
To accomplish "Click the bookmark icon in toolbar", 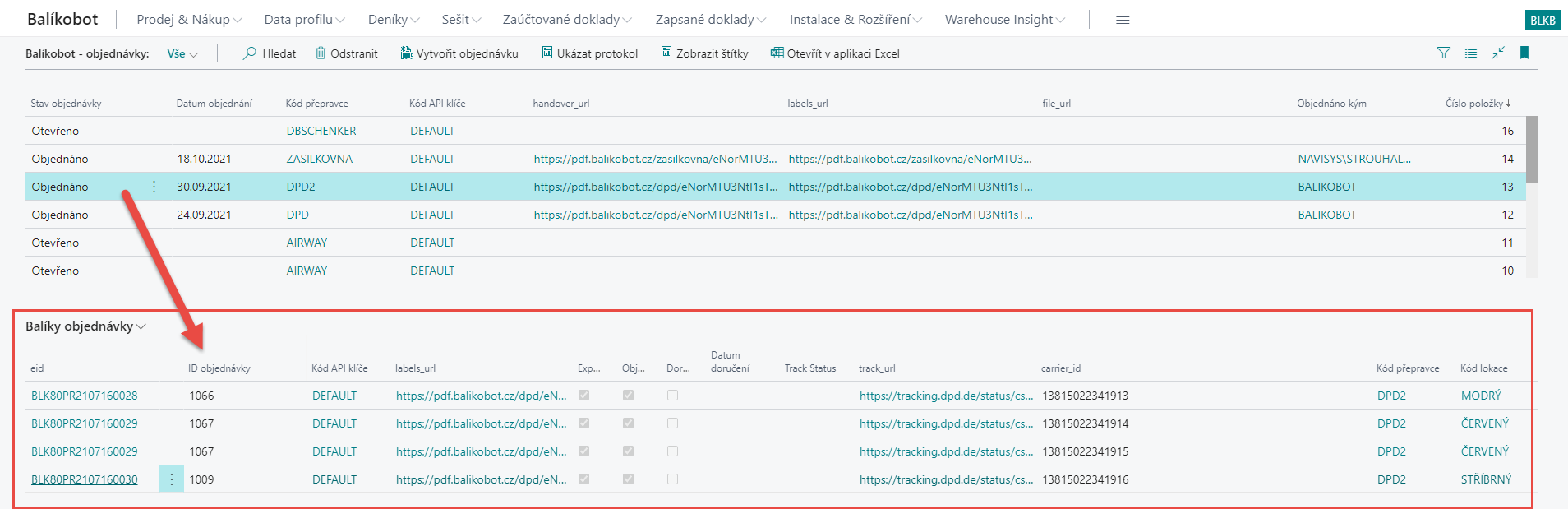I will (1524, 53).
